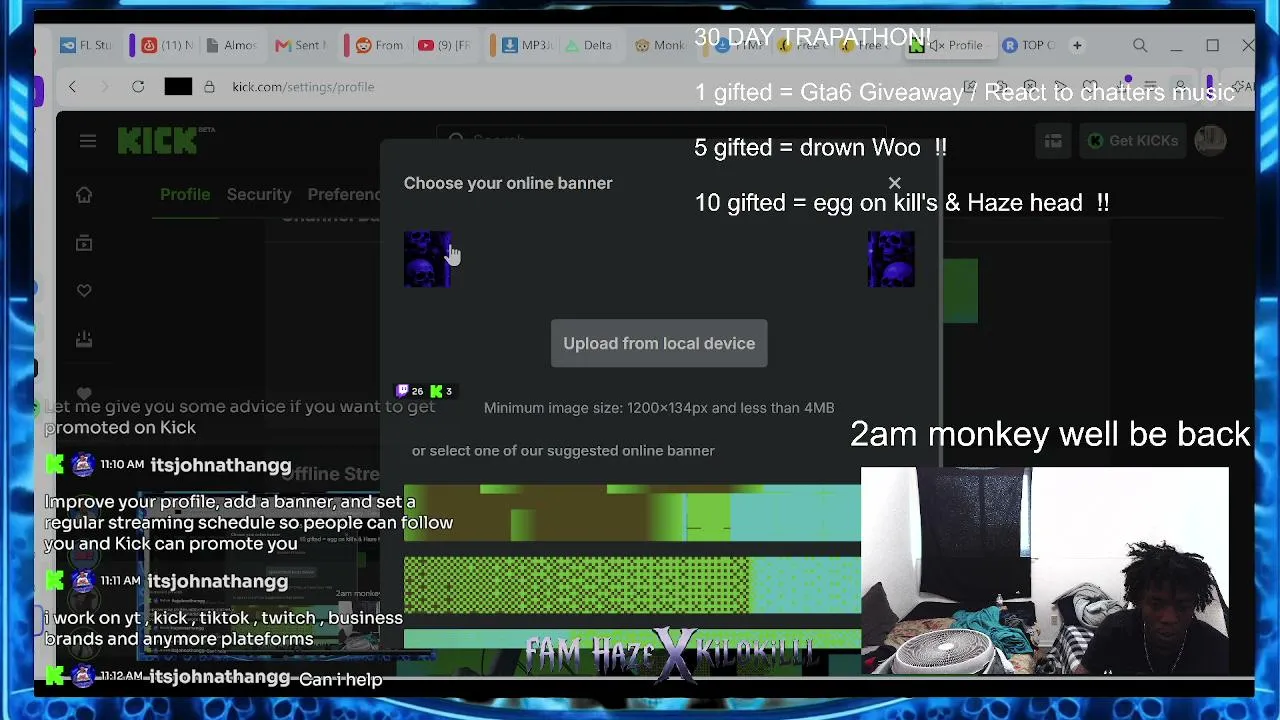This screenshot has width=1280, height=720.
Task: Open Following heart icon in sidebar
Action: (x=84, y=291)
